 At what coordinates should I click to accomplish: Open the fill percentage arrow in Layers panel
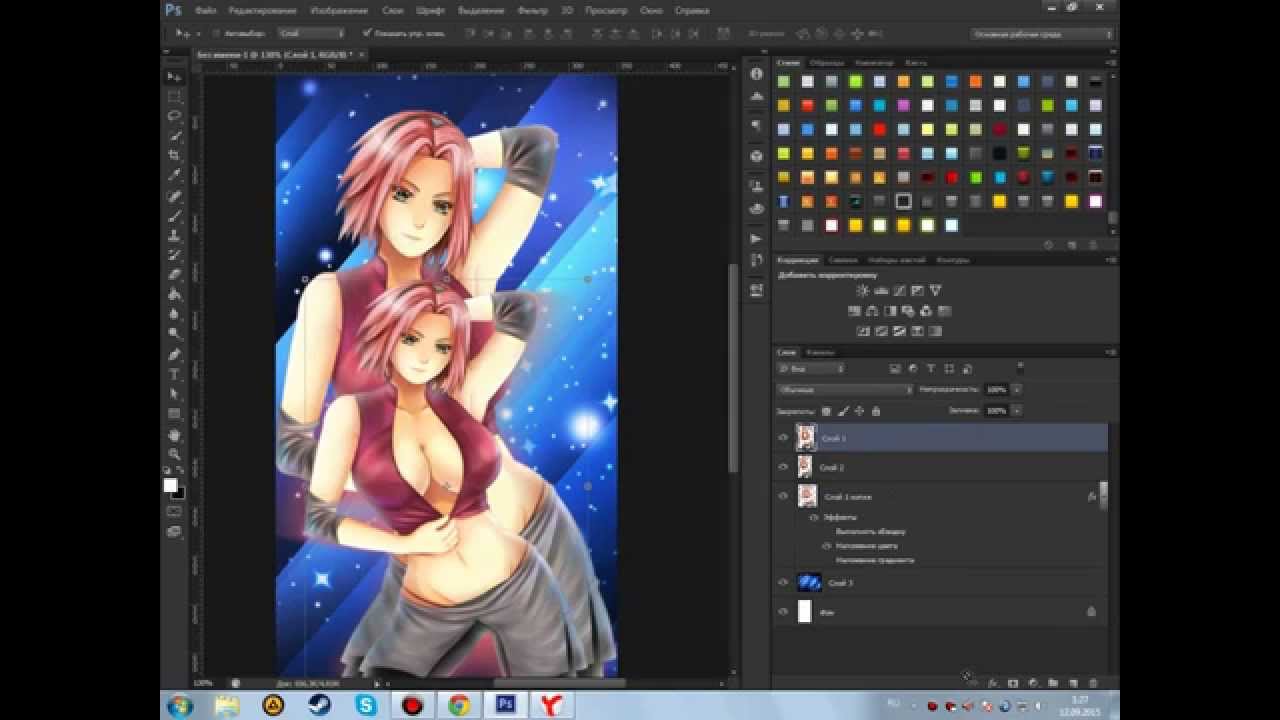tap(1017, 411)
